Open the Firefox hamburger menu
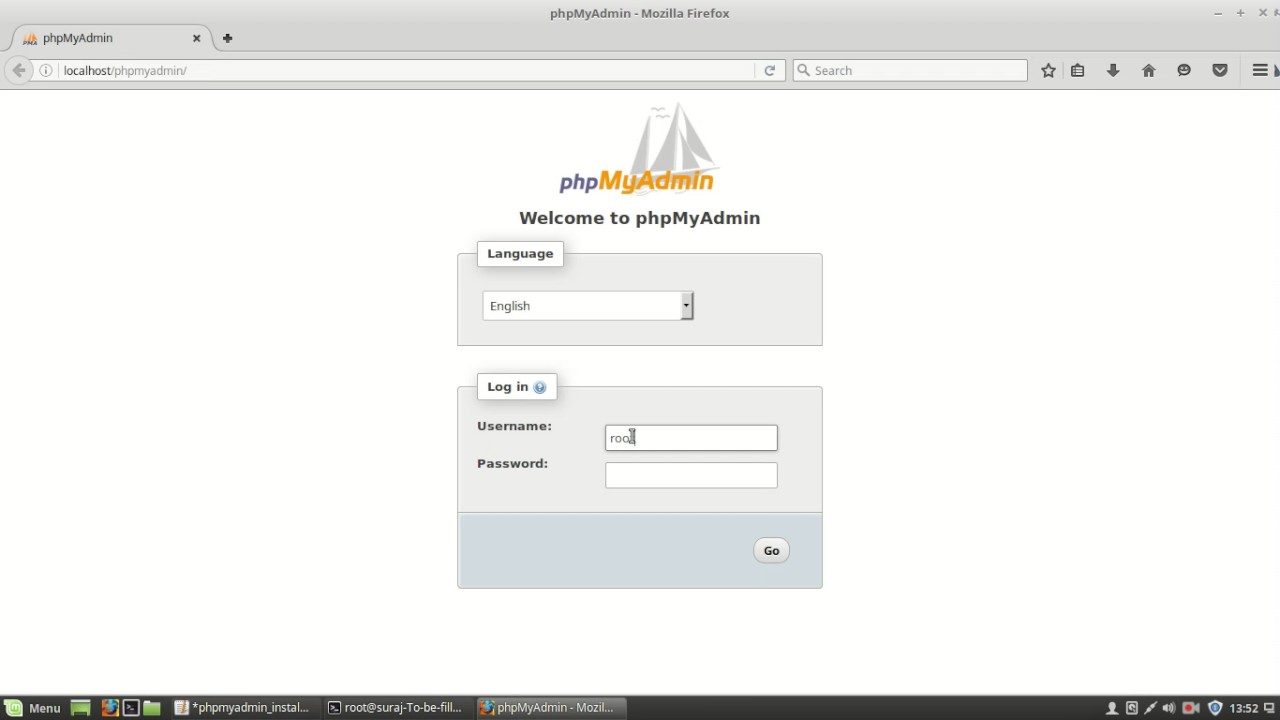Image resolution: width=1280 pixels, height=720 pixels. pos(1260,70)
